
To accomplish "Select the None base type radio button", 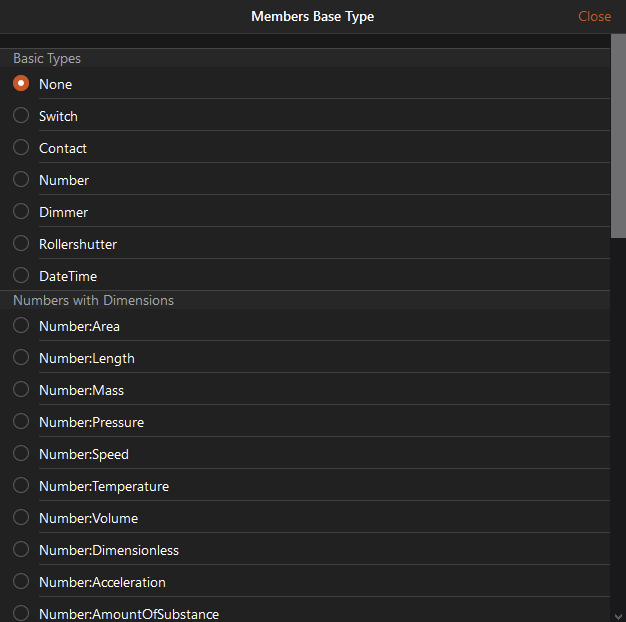I will (x=21, y=84).
